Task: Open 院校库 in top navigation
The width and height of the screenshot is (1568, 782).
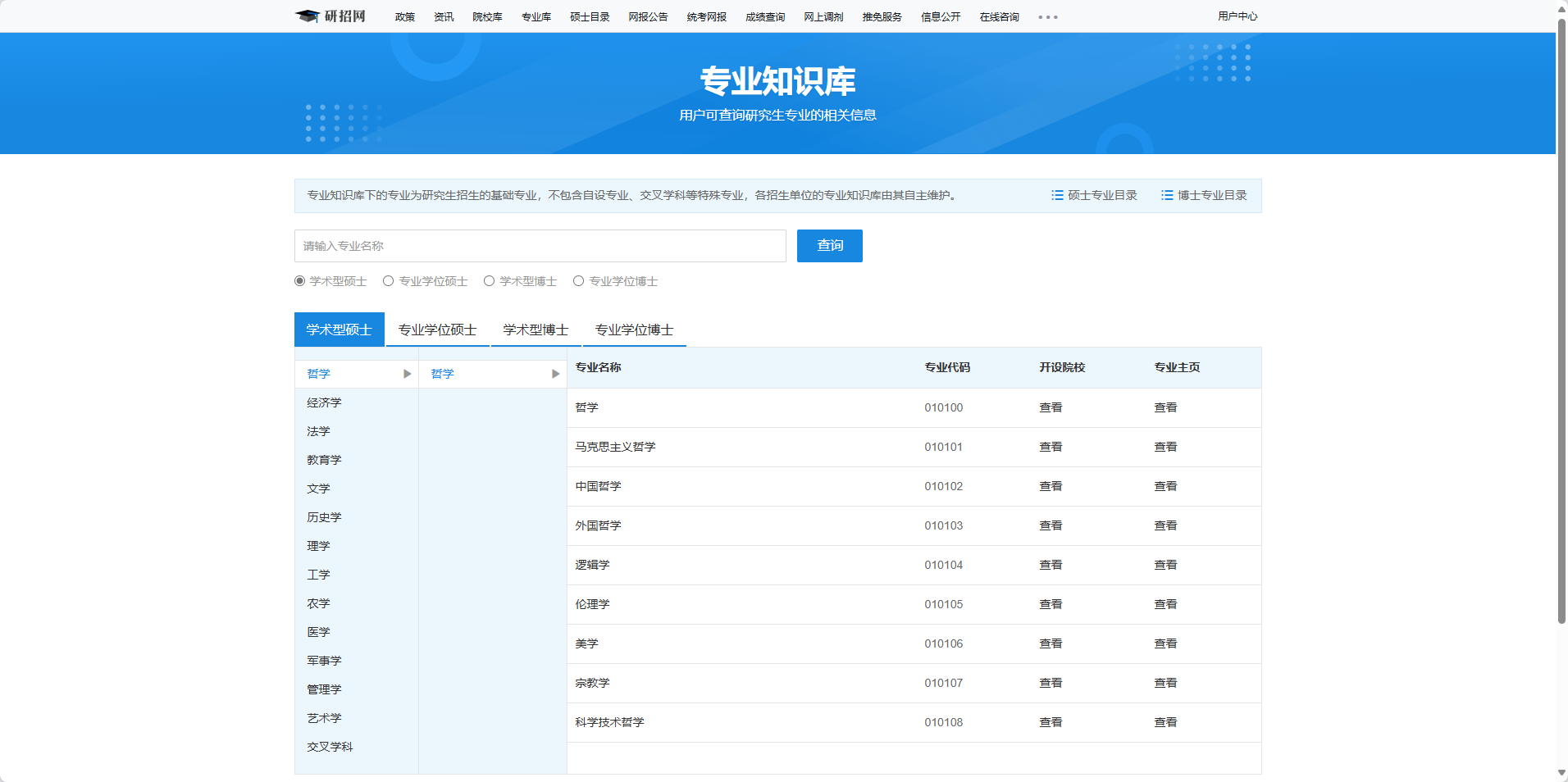Action: tap(488, 17)
